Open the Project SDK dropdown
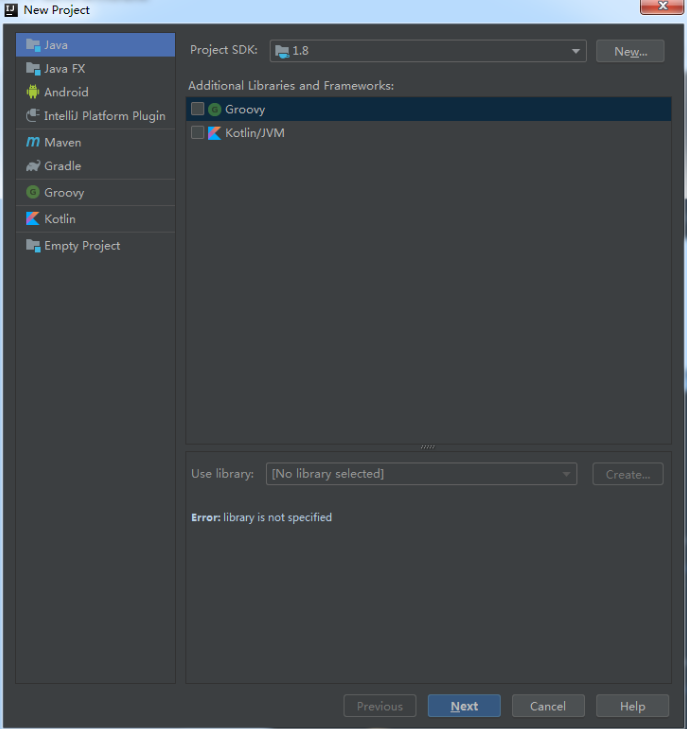This screenshot has height=729, width=687. [x=428, y=51]
